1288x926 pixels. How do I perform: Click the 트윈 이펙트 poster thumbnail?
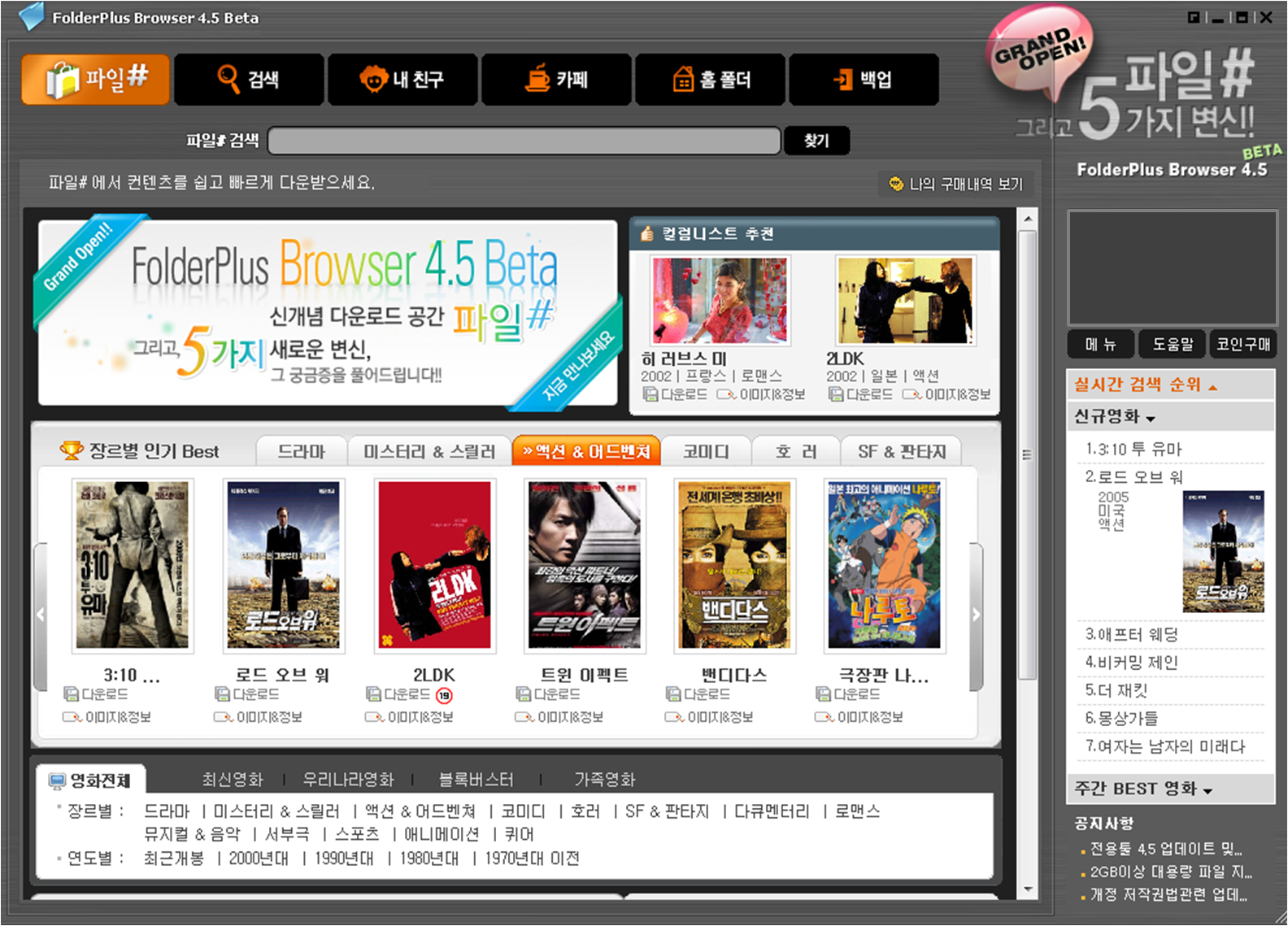585,566
